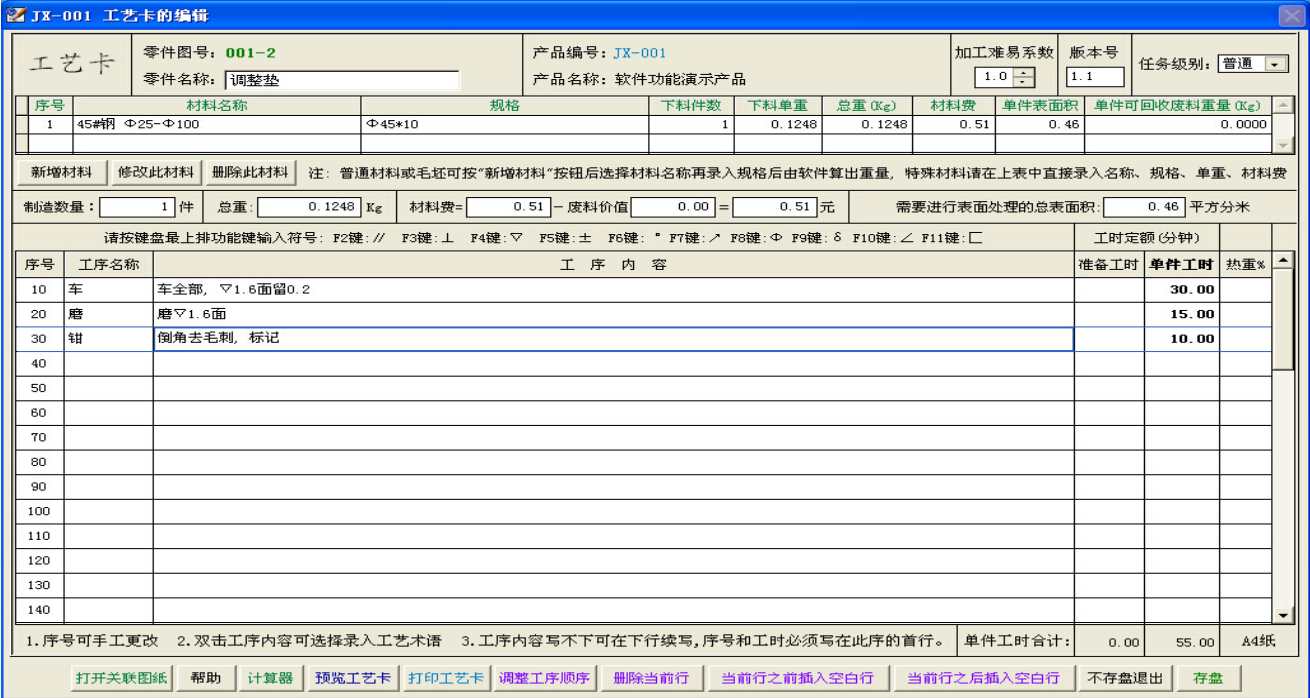
Task: Launch the 计算器 calculator button
Action: tap(270, 678)
